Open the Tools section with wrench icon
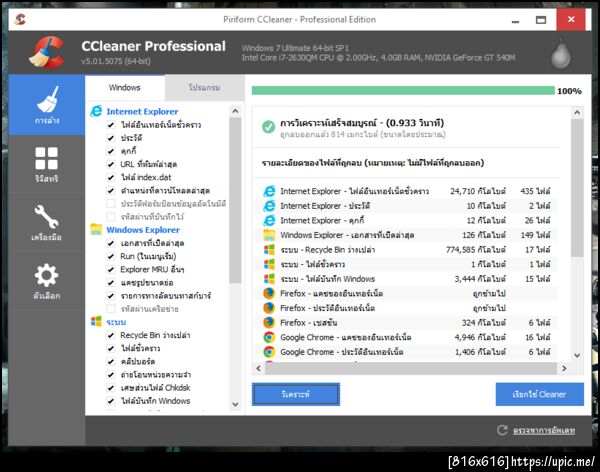Image resolution: width=600 pixels, height=472 pixels. click(x=47, y=222)
